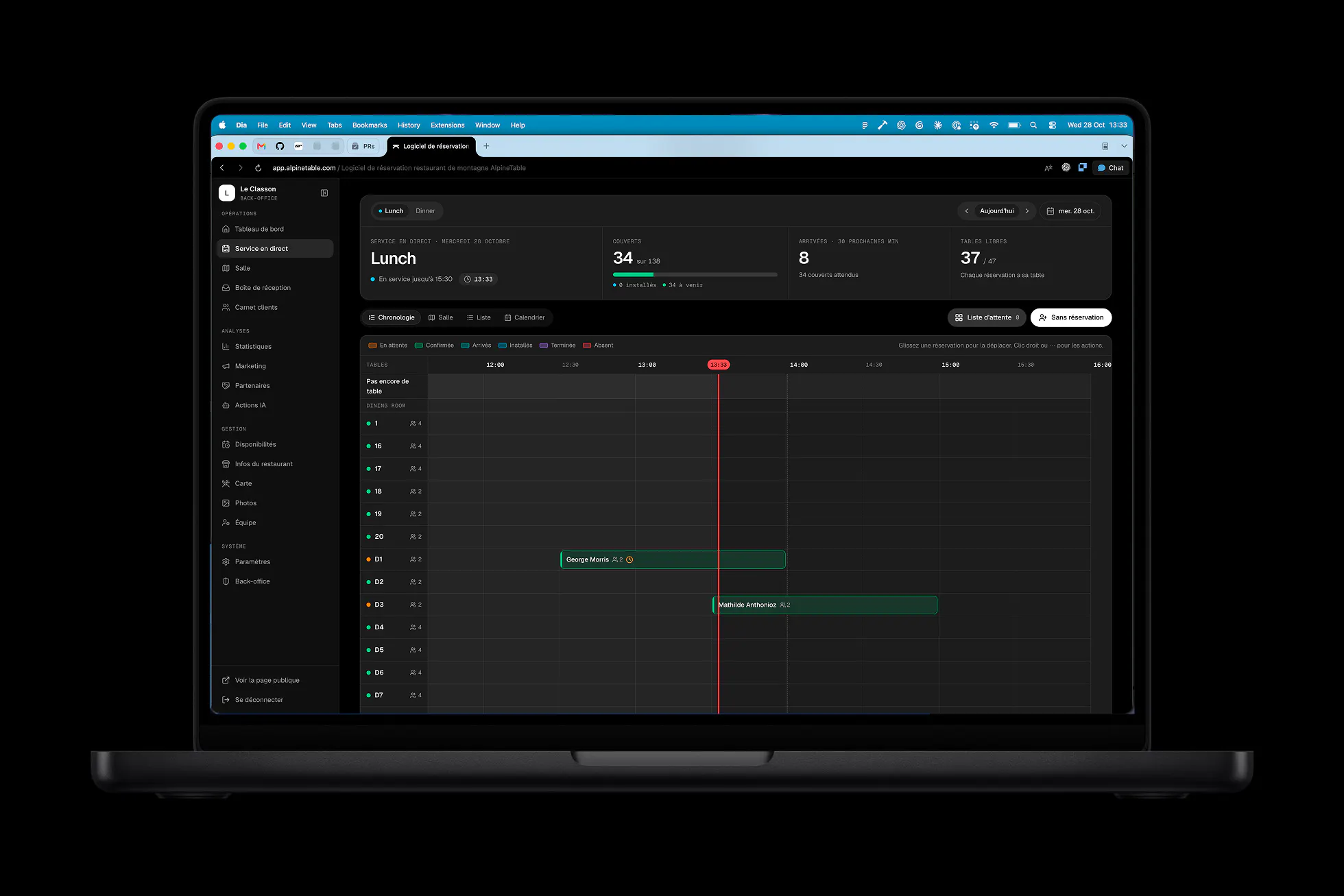This screenshot has width=1344, height=896.
Task: Collapse the sidebar with the panel icon
Action: click(324, 193)
